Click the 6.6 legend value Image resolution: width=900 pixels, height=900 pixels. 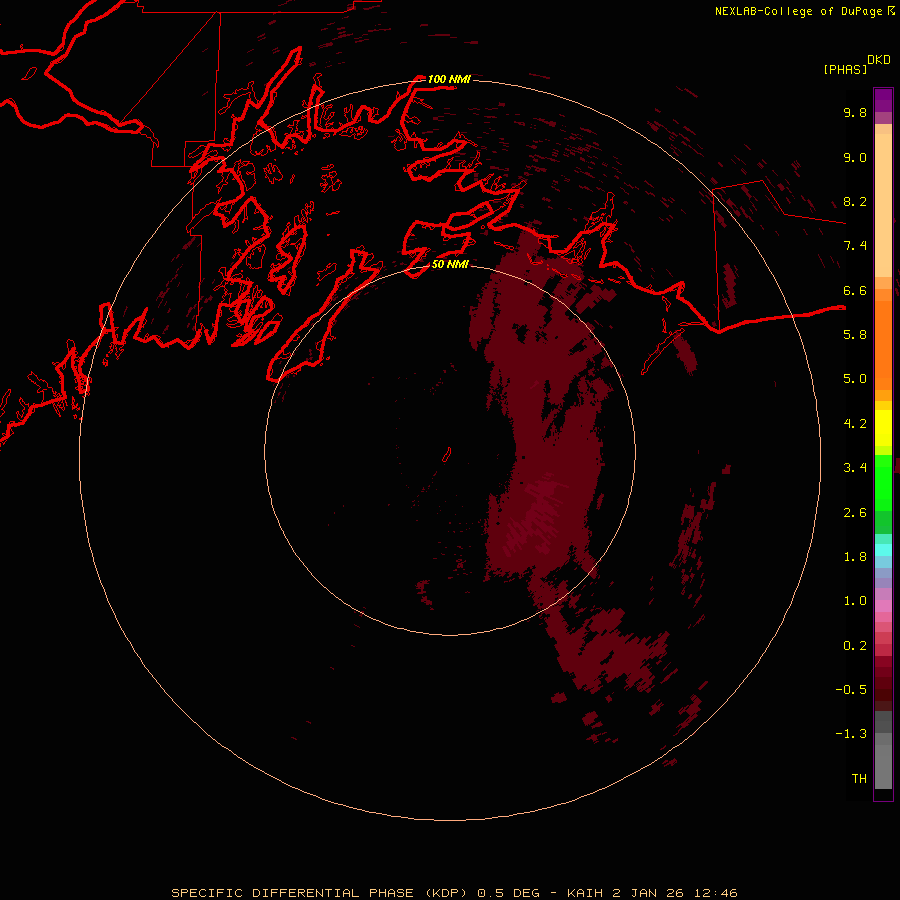855,290
